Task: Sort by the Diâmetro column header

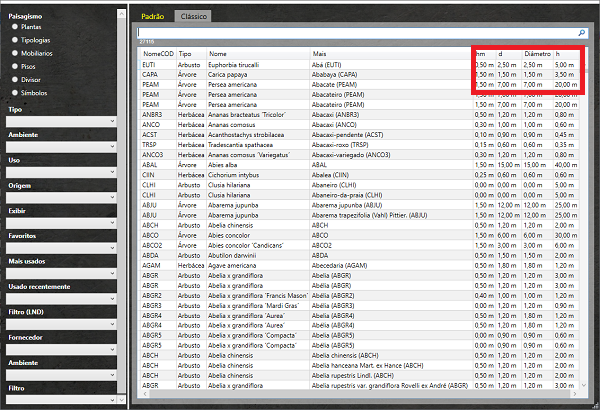Action: pos(538,53)
